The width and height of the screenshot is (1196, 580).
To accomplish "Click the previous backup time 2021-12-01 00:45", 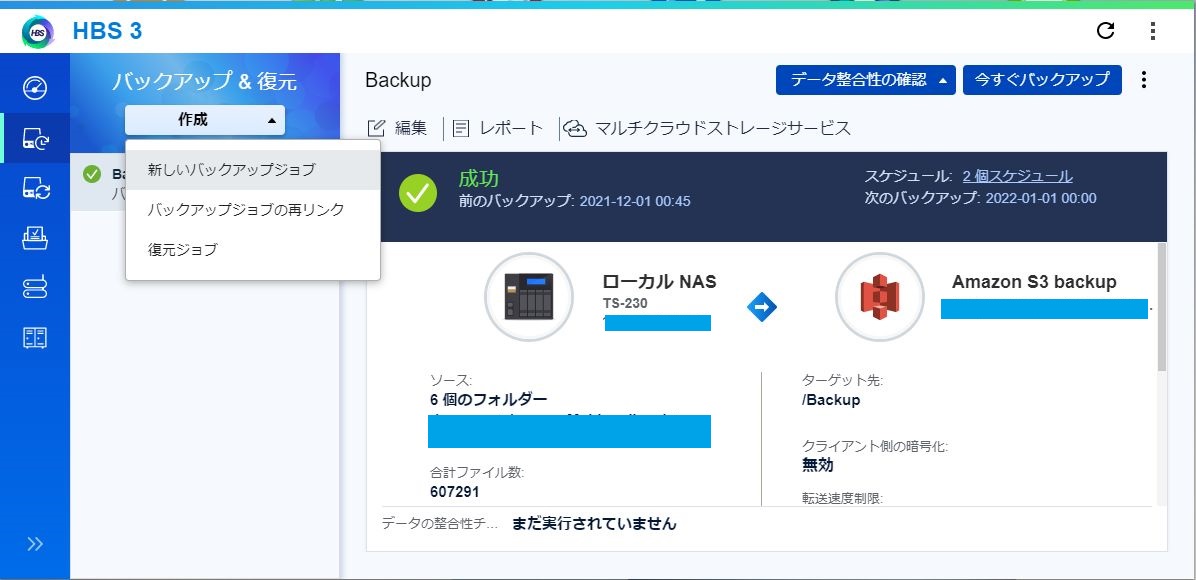I will point(635,201).
